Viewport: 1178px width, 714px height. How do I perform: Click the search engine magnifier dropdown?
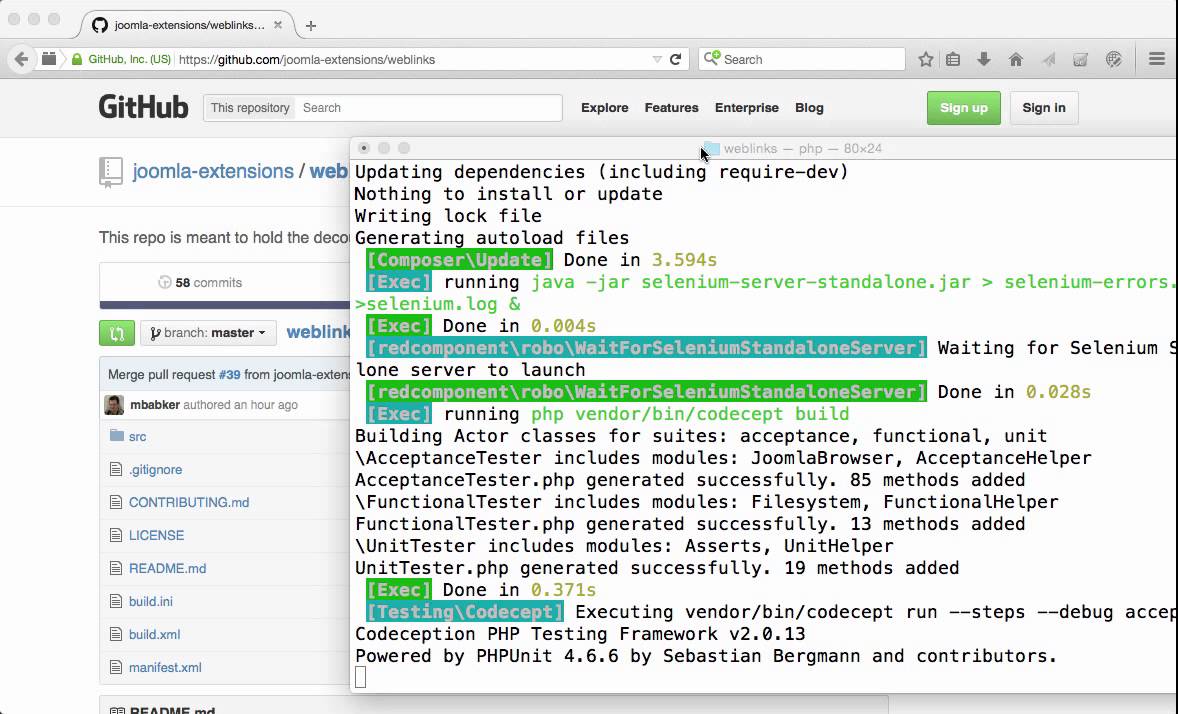click(712, 59)
